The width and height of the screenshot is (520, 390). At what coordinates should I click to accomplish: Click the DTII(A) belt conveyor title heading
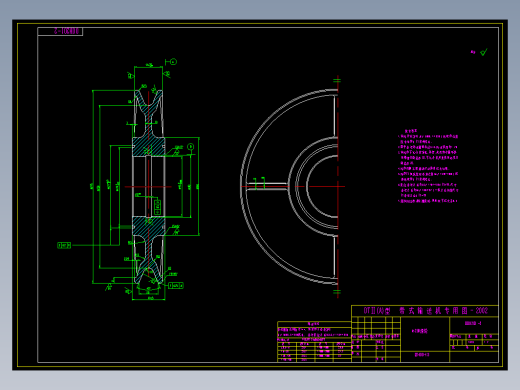[425, 311]
